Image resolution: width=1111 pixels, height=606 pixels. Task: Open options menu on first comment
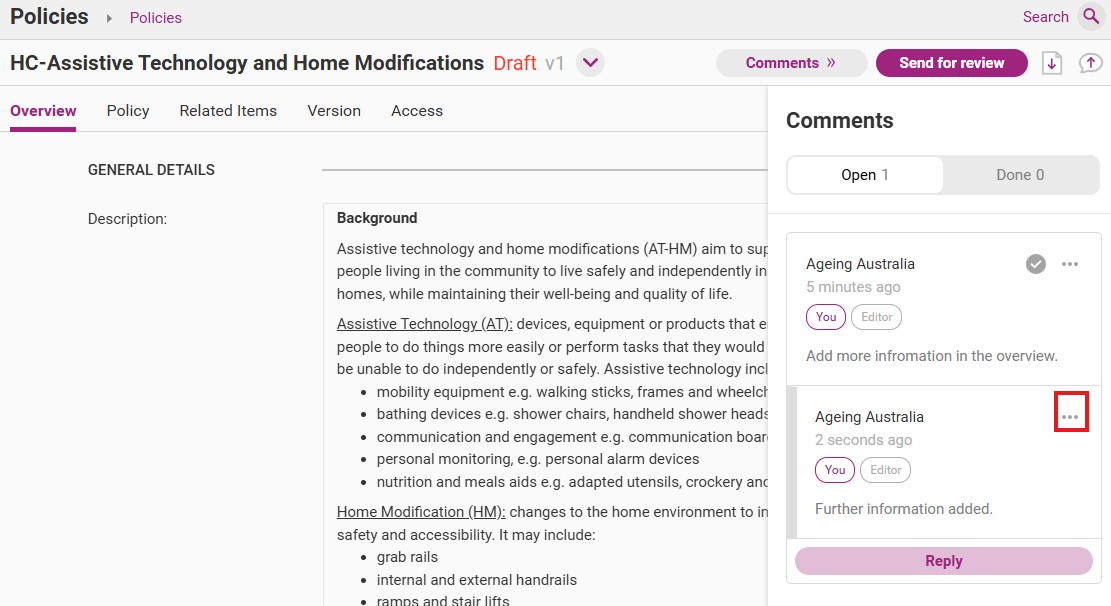point(1070,264)
